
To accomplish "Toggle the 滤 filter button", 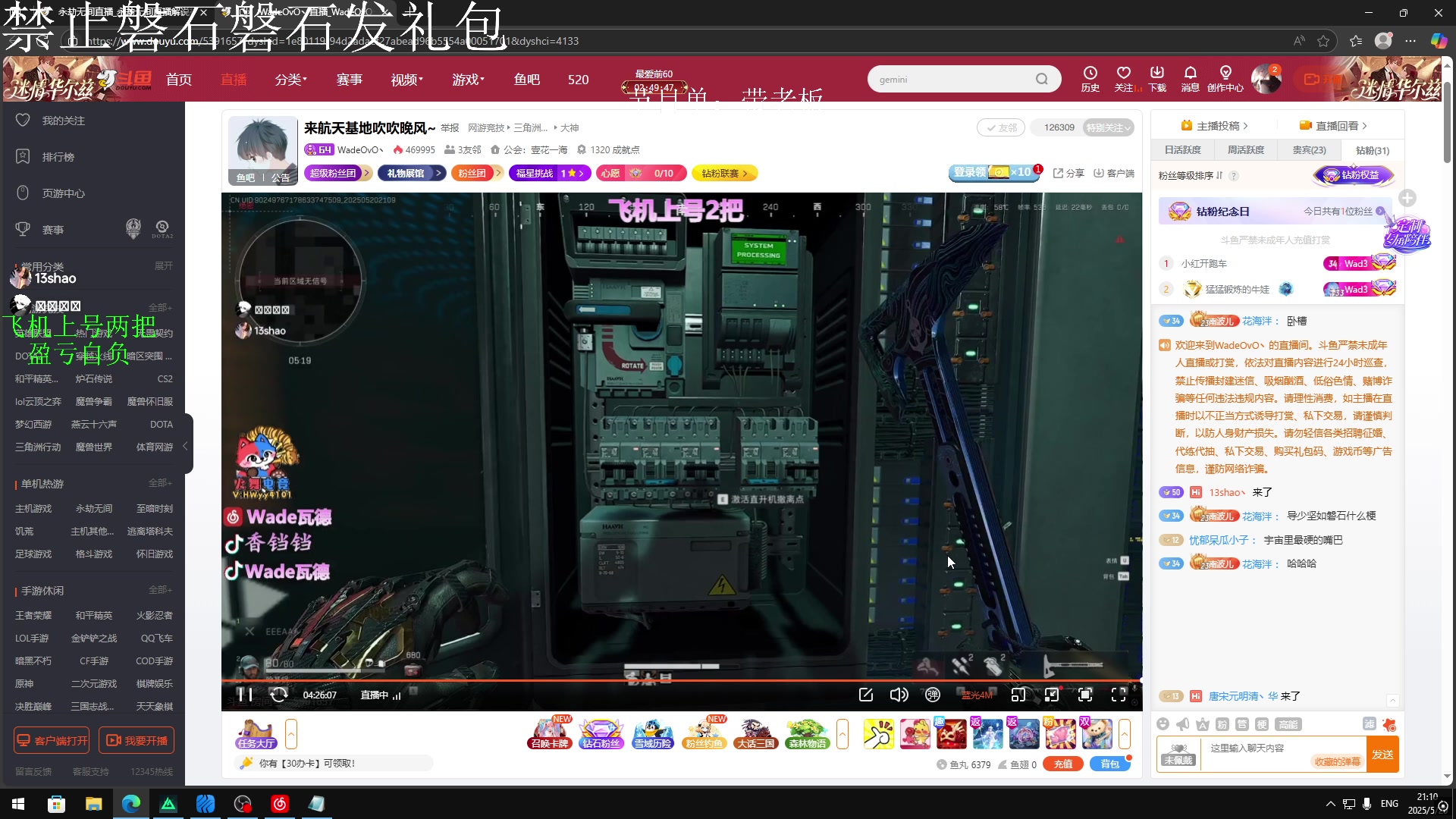I will click(x=1370, y=724).
